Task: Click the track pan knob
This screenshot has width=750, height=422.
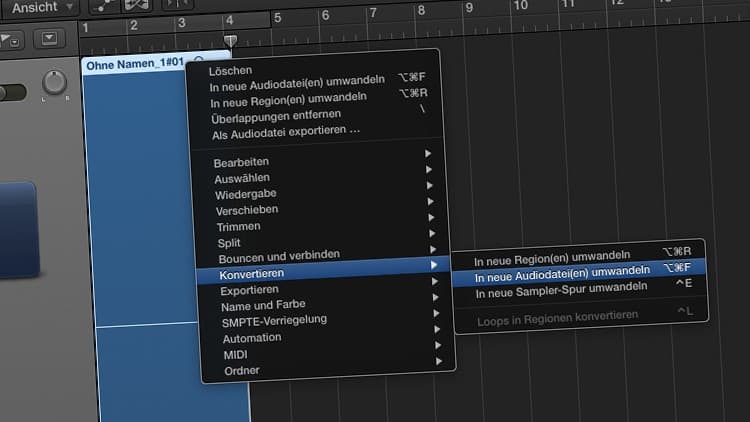Action: click(x=54, y=83)
